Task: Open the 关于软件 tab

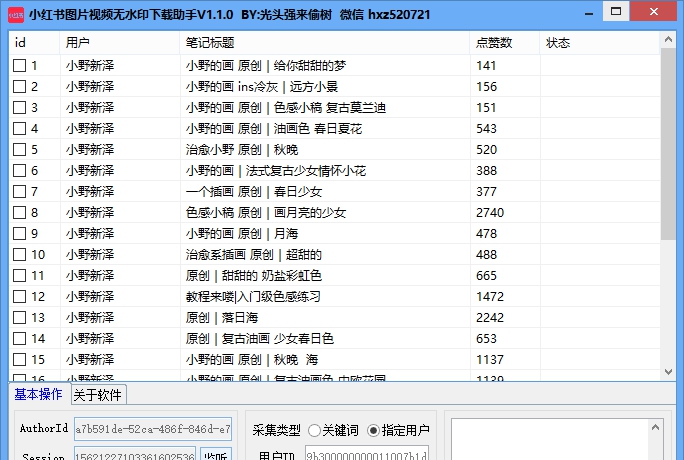Action: pos(97,395)
